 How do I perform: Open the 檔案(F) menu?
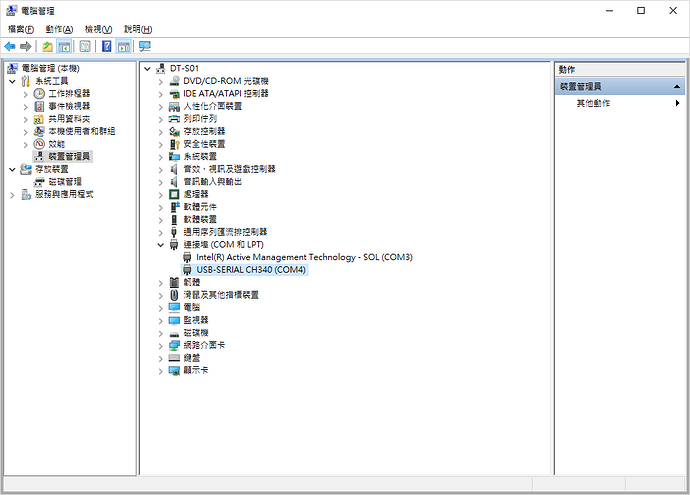point(21,29)
